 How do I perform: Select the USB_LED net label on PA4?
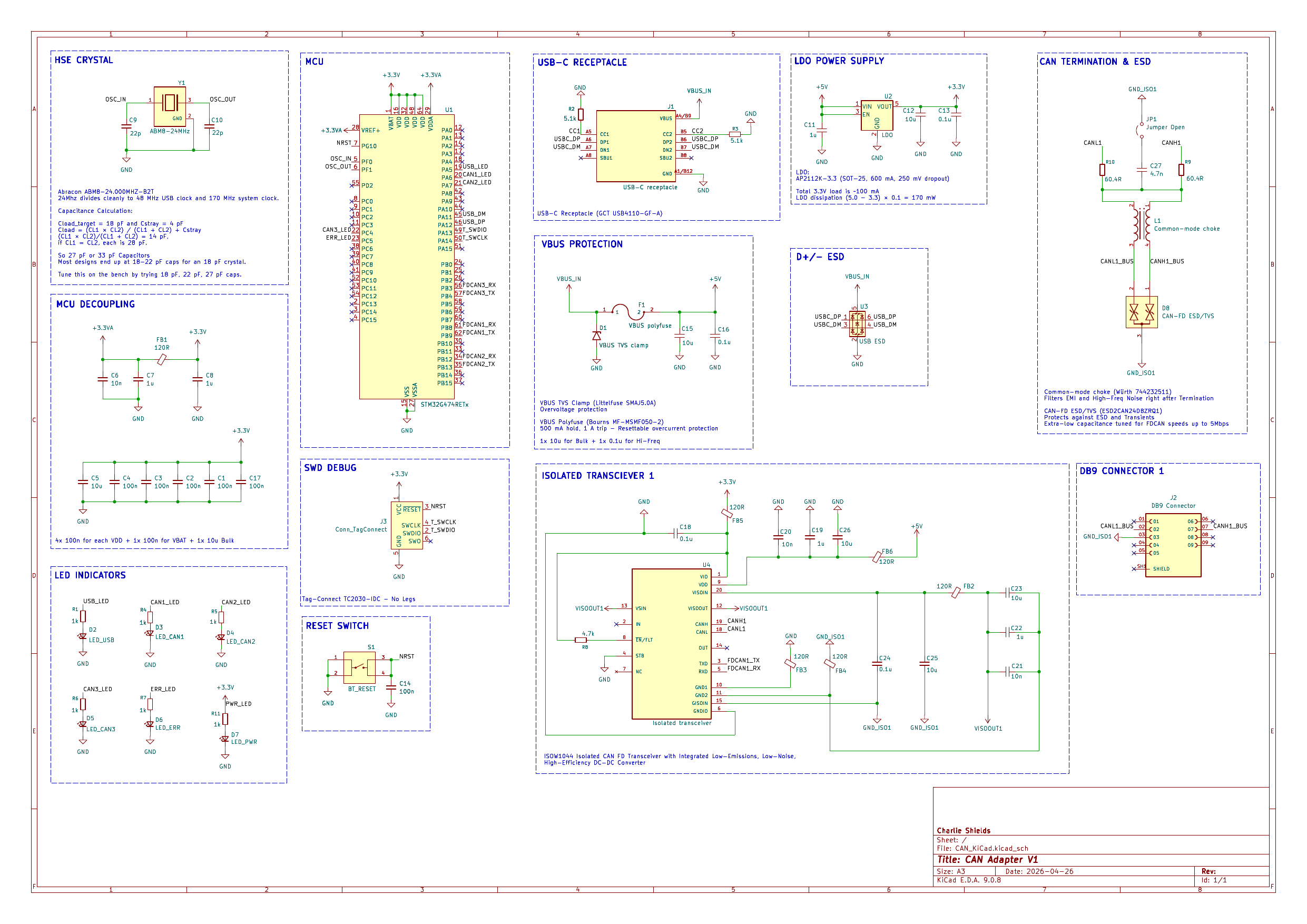coord(475,166)
